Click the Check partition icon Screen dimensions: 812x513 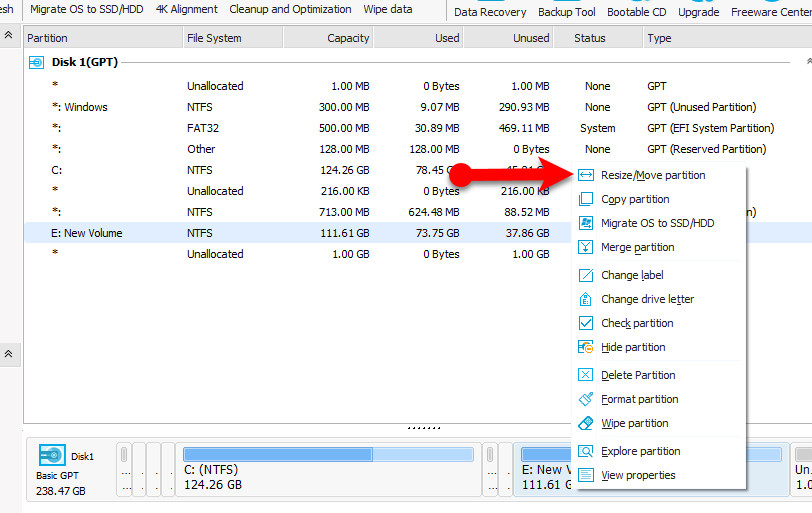[x=586, y=323]
